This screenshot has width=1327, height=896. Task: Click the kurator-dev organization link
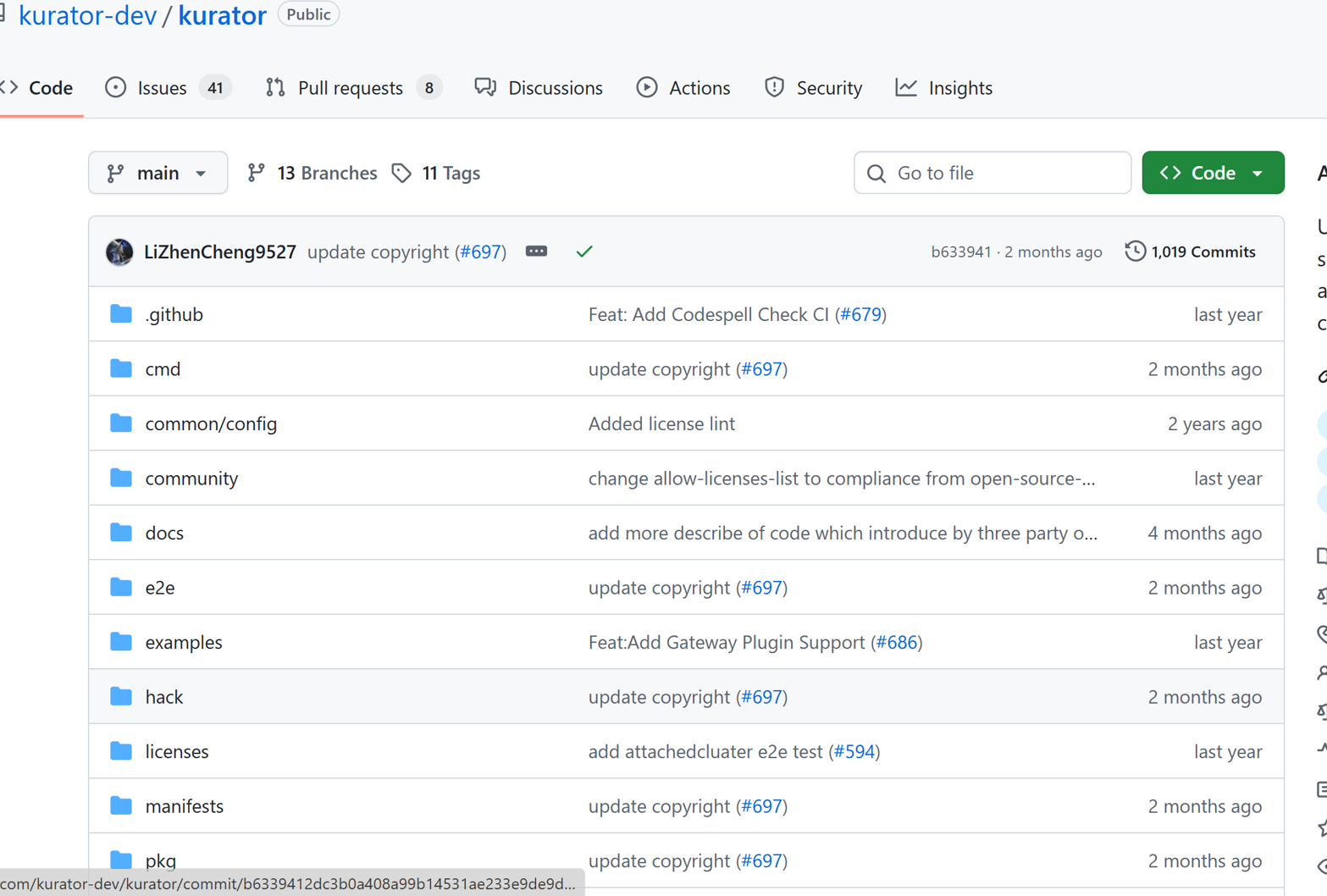pos(87,14)
